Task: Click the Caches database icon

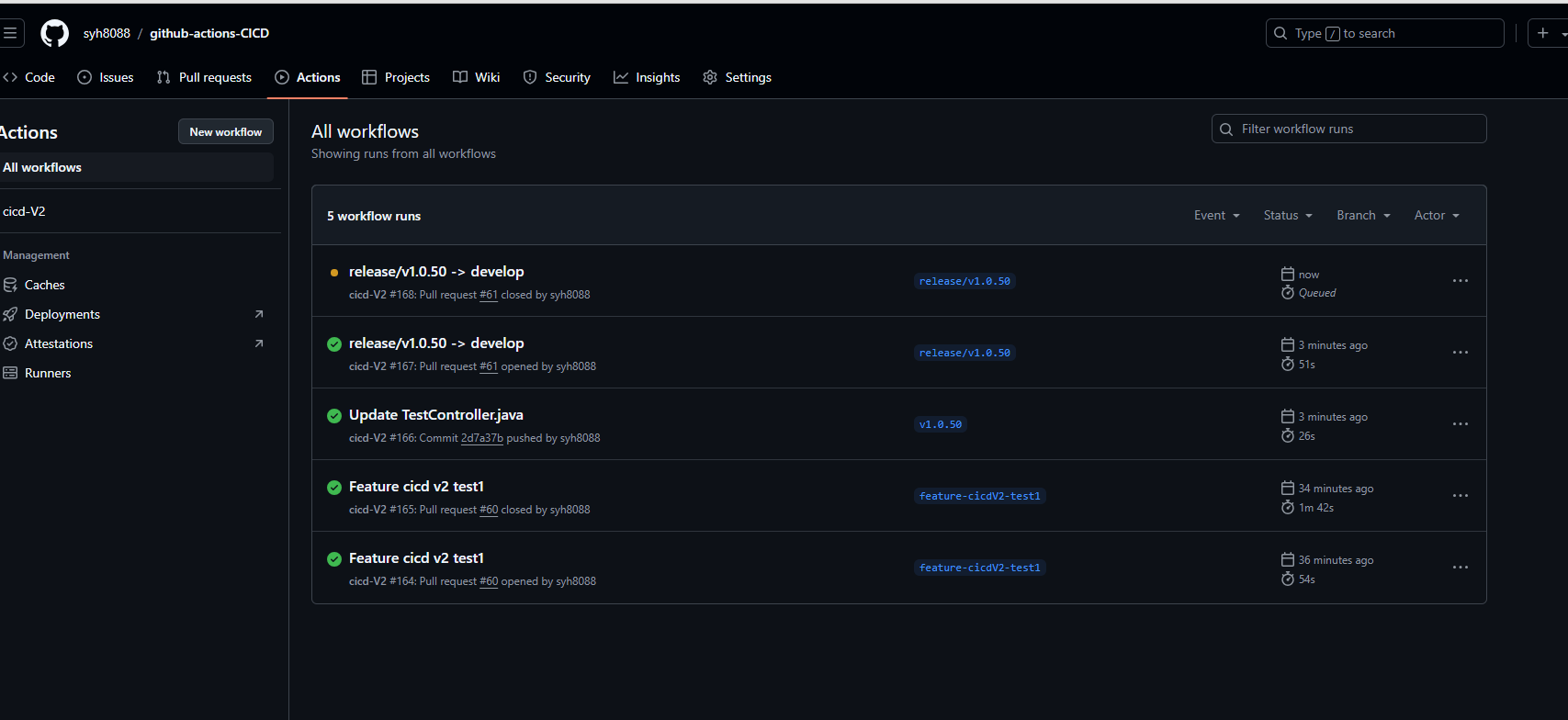Action: coord(10,285)
